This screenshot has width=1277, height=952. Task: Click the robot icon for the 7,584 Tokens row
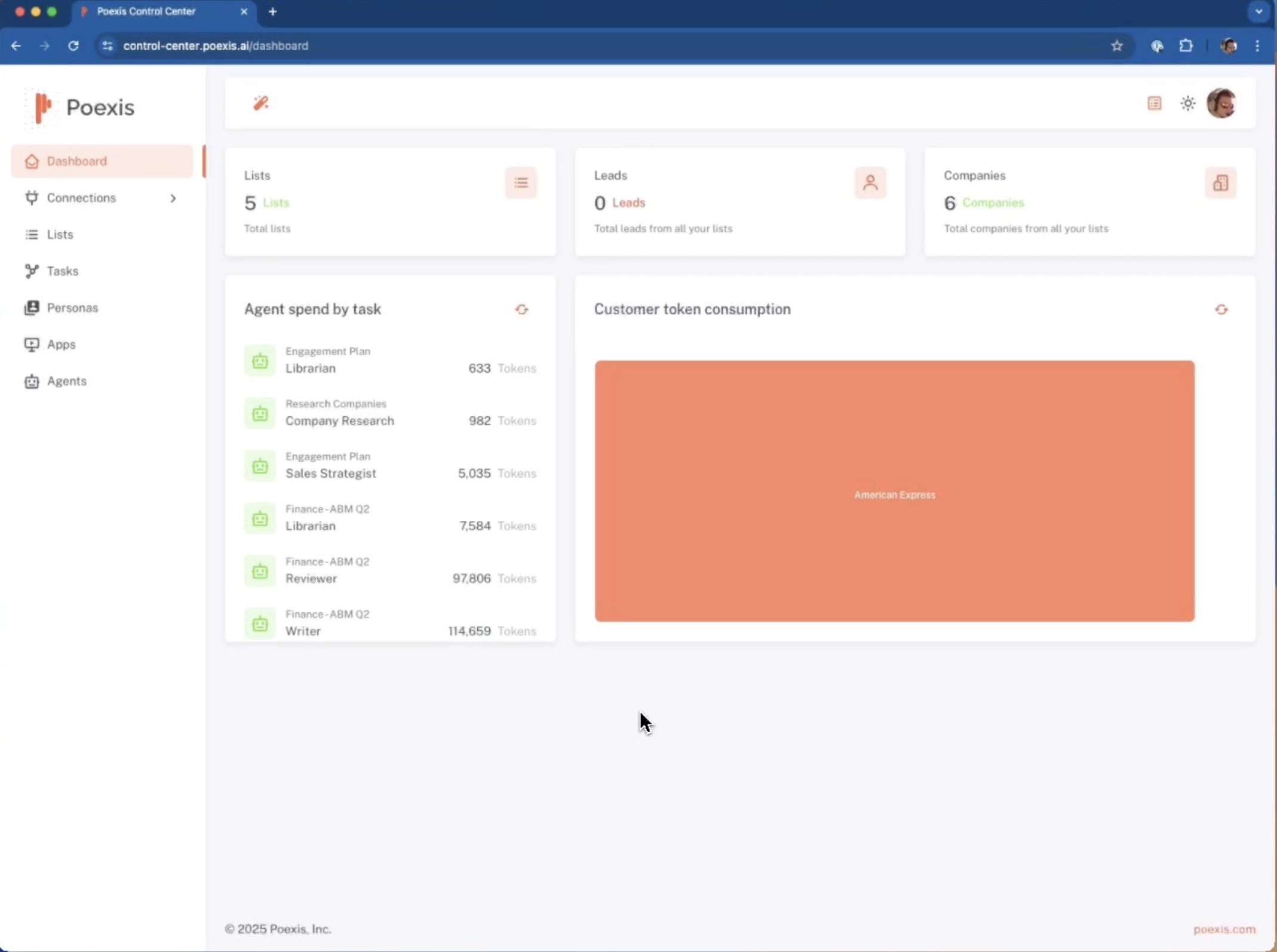point(260,518)
